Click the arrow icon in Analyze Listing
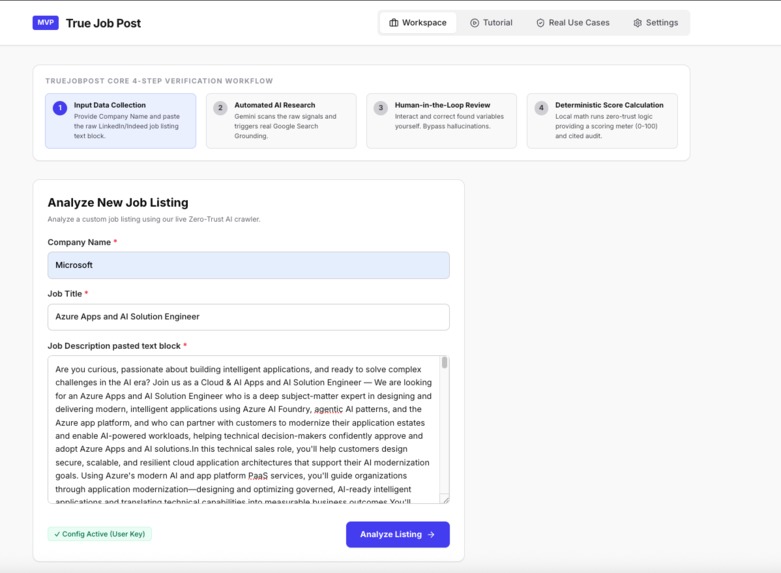 click(x=431, y=535)
